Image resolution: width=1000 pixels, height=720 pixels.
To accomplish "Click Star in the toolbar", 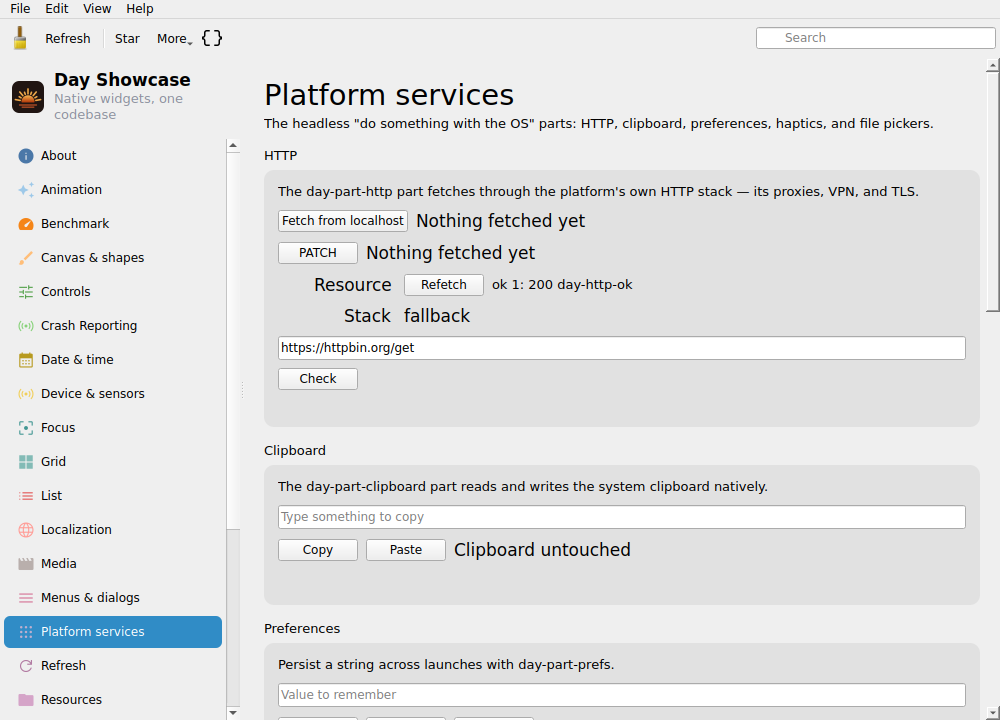I will click(127, 38).
